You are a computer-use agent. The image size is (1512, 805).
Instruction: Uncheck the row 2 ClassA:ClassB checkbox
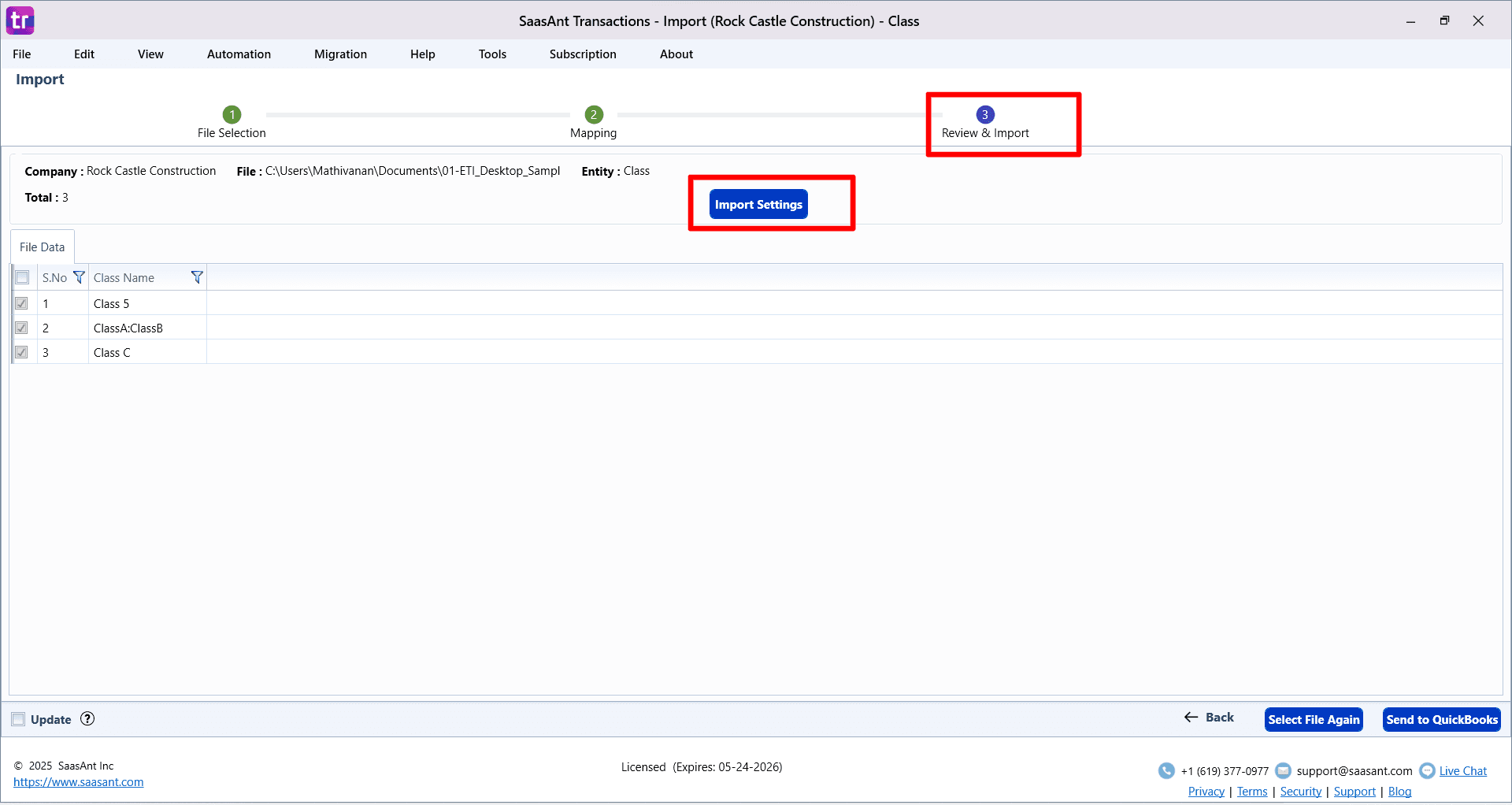(21, 328)
